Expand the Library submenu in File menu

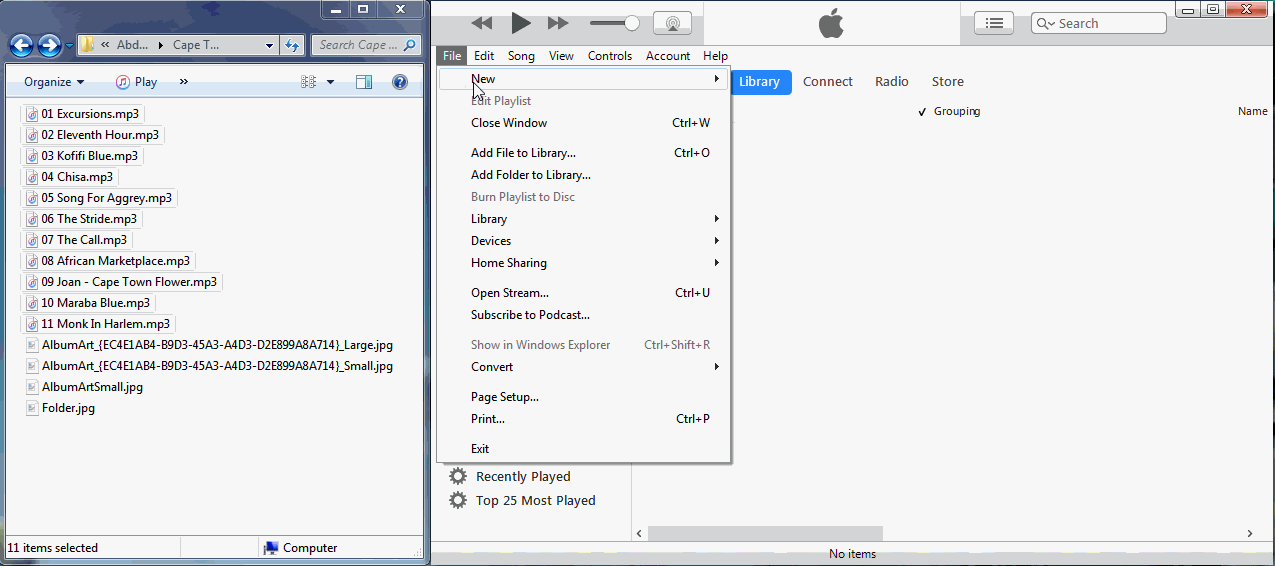[584, 219]
